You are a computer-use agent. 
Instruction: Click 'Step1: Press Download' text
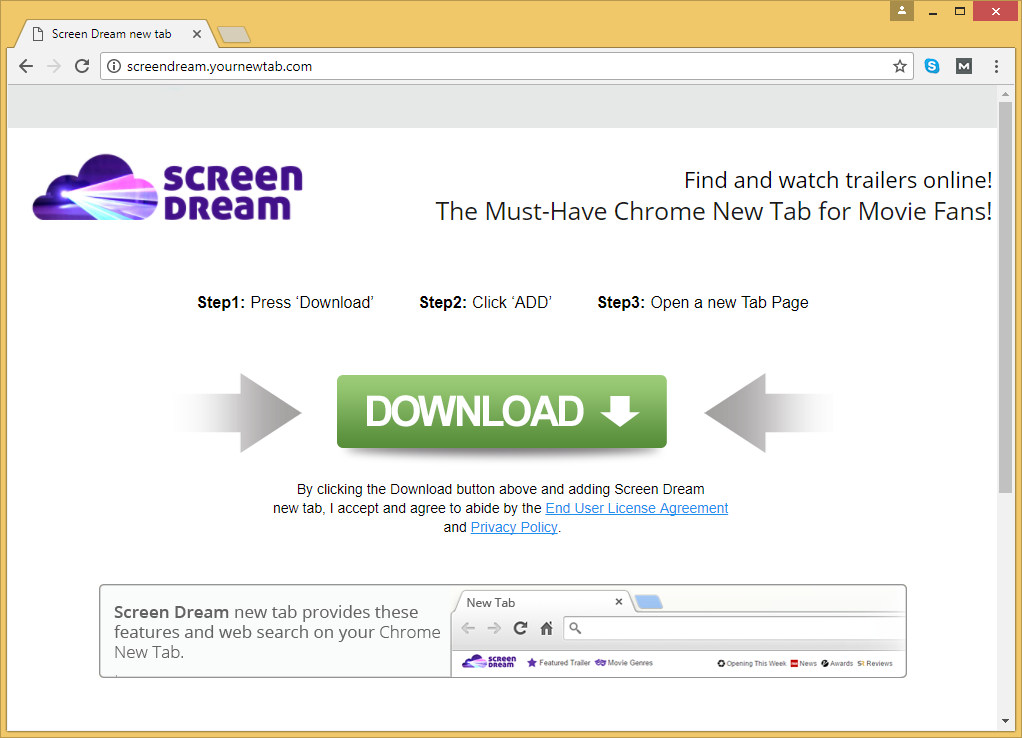coord(285,303)
